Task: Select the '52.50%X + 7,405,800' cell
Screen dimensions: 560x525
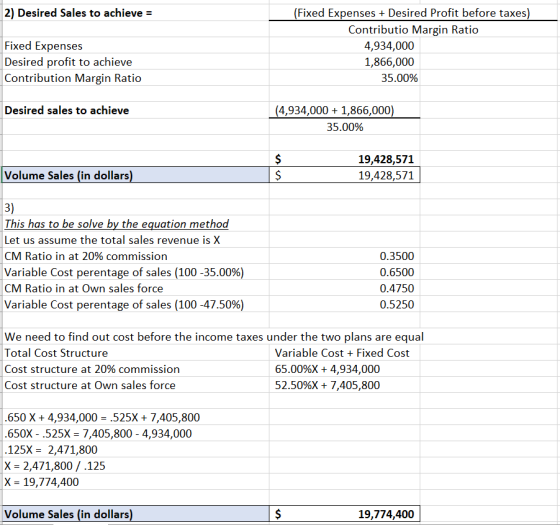Action: pyautogui.click(x=345, y=385)
